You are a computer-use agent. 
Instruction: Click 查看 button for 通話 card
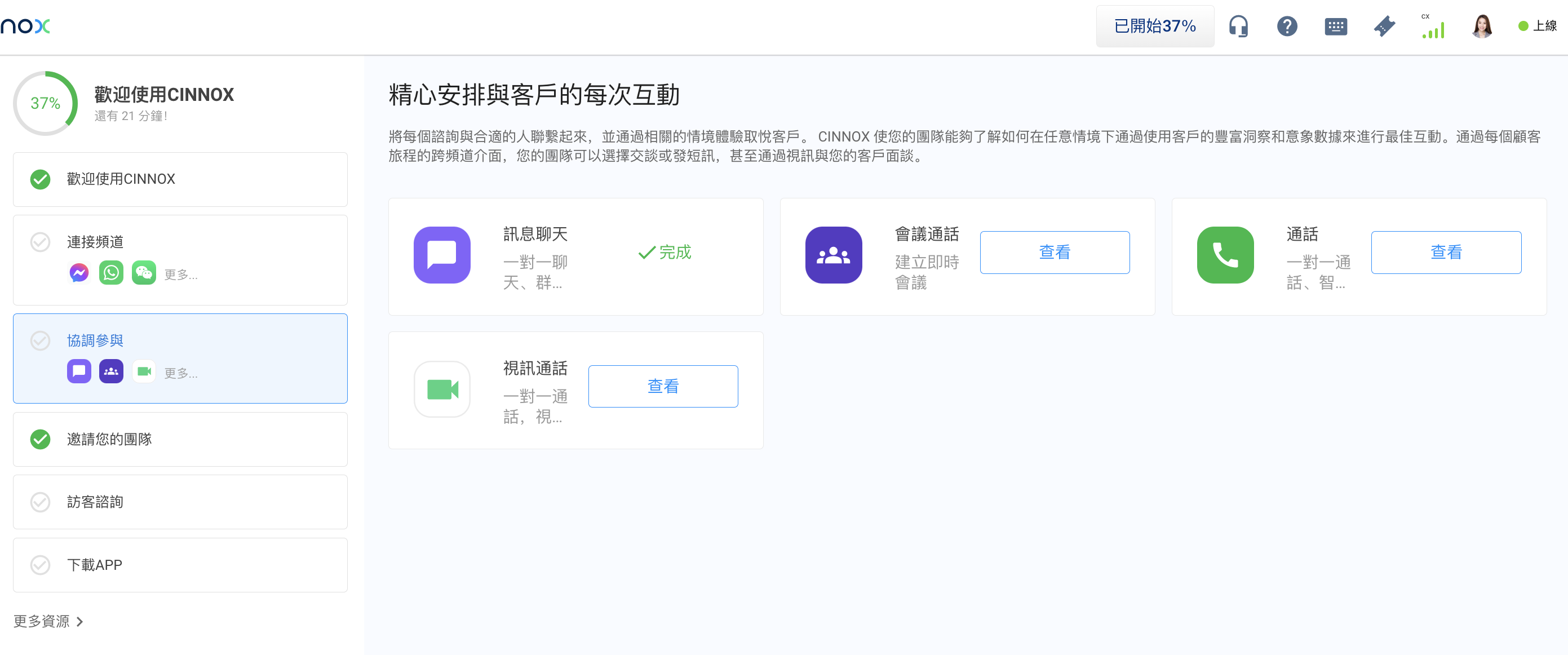click(x=1446, y=252)
